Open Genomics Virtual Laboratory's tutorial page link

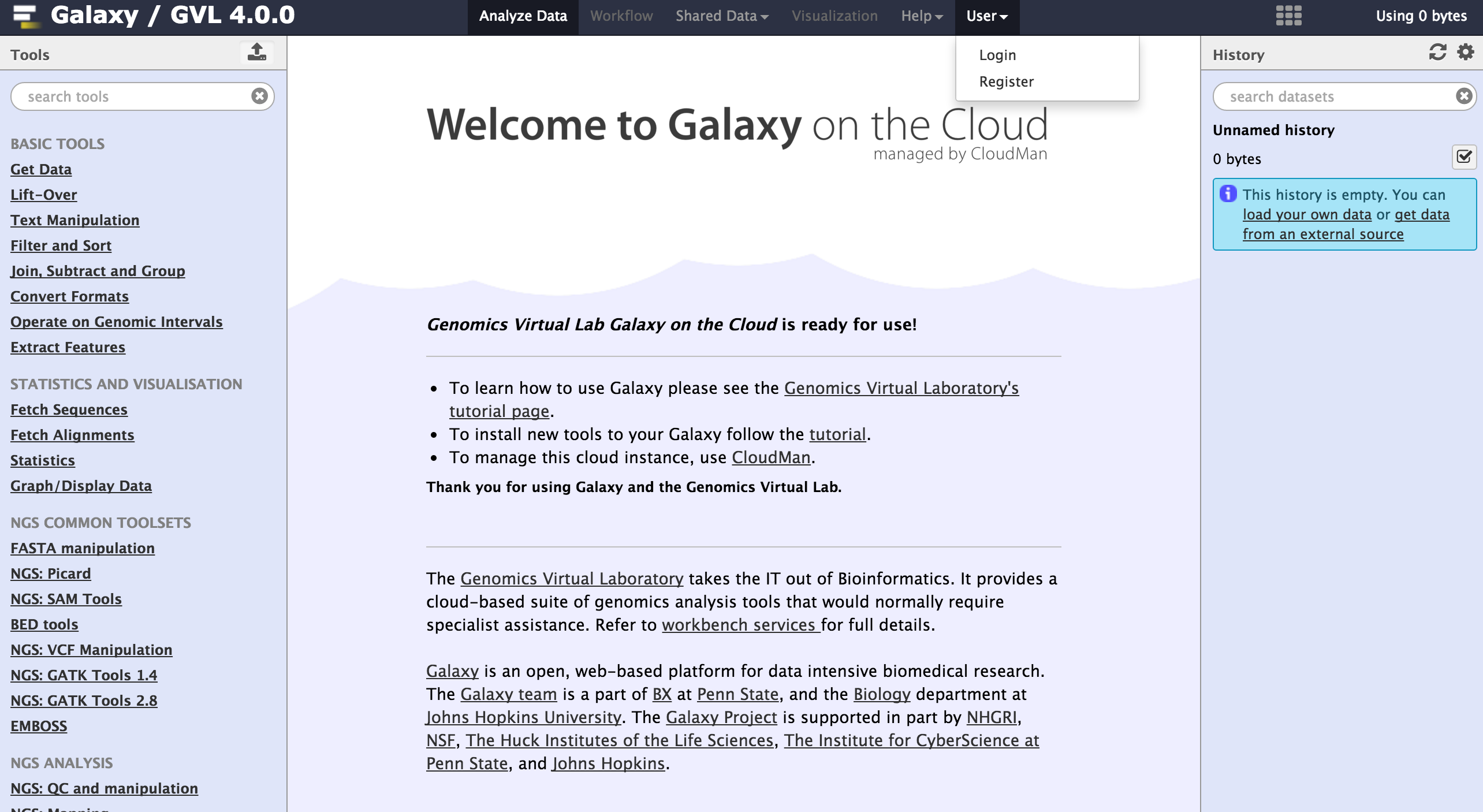[x=901, y=388]
